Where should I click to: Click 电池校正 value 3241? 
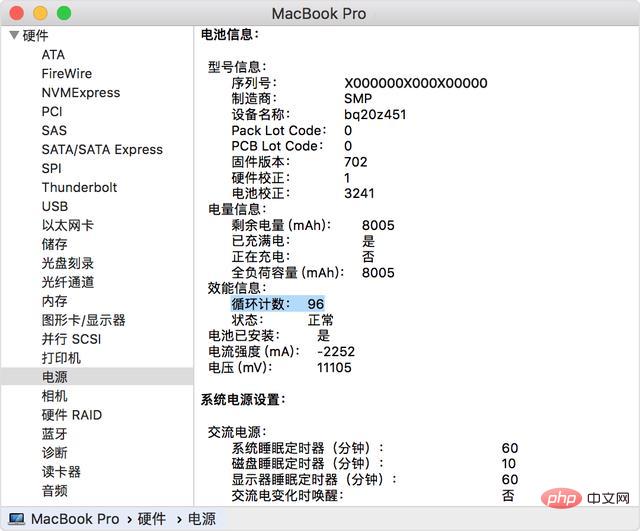point(359,193)
